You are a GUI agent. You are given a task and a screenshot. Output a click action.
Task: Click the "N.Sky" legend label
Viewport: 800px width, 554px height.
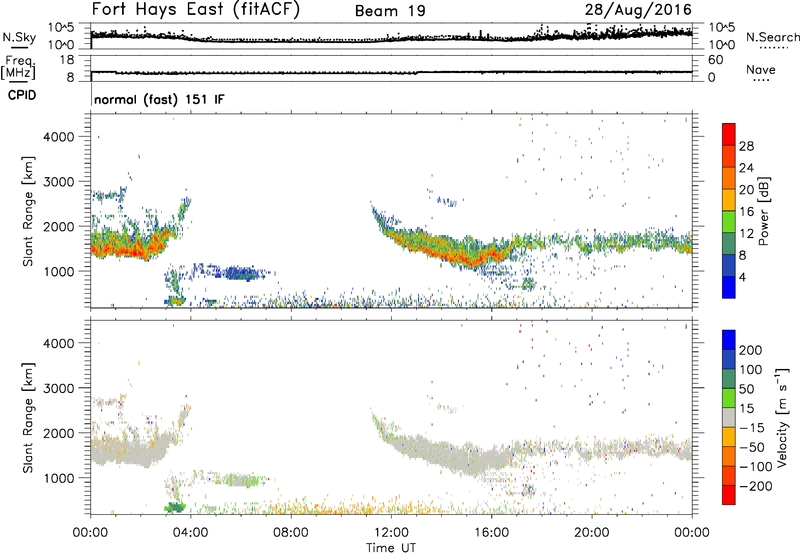(x=19, y=37)
